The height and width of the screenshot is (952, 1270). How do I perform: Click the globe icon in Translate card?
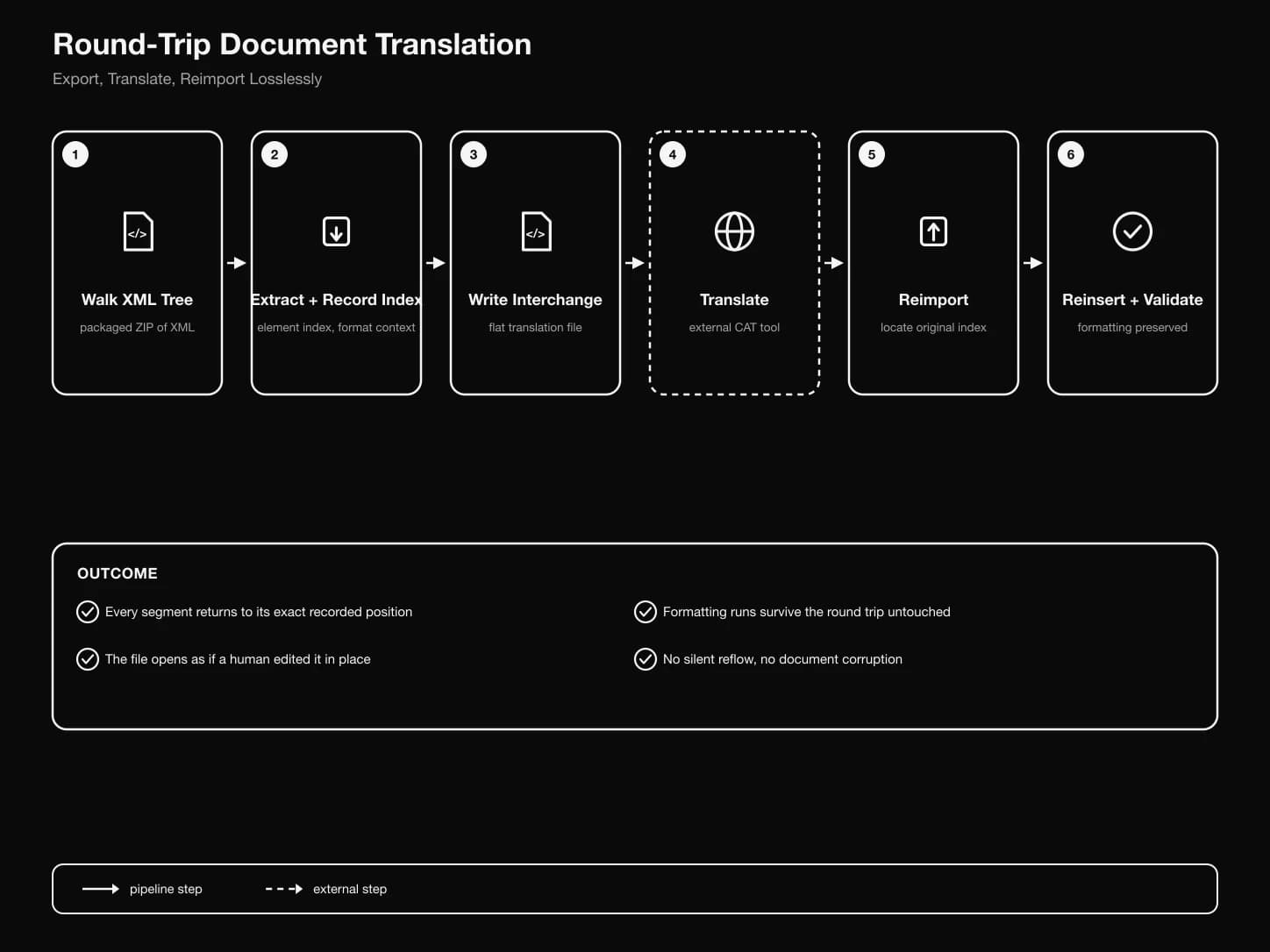point(734,231)
